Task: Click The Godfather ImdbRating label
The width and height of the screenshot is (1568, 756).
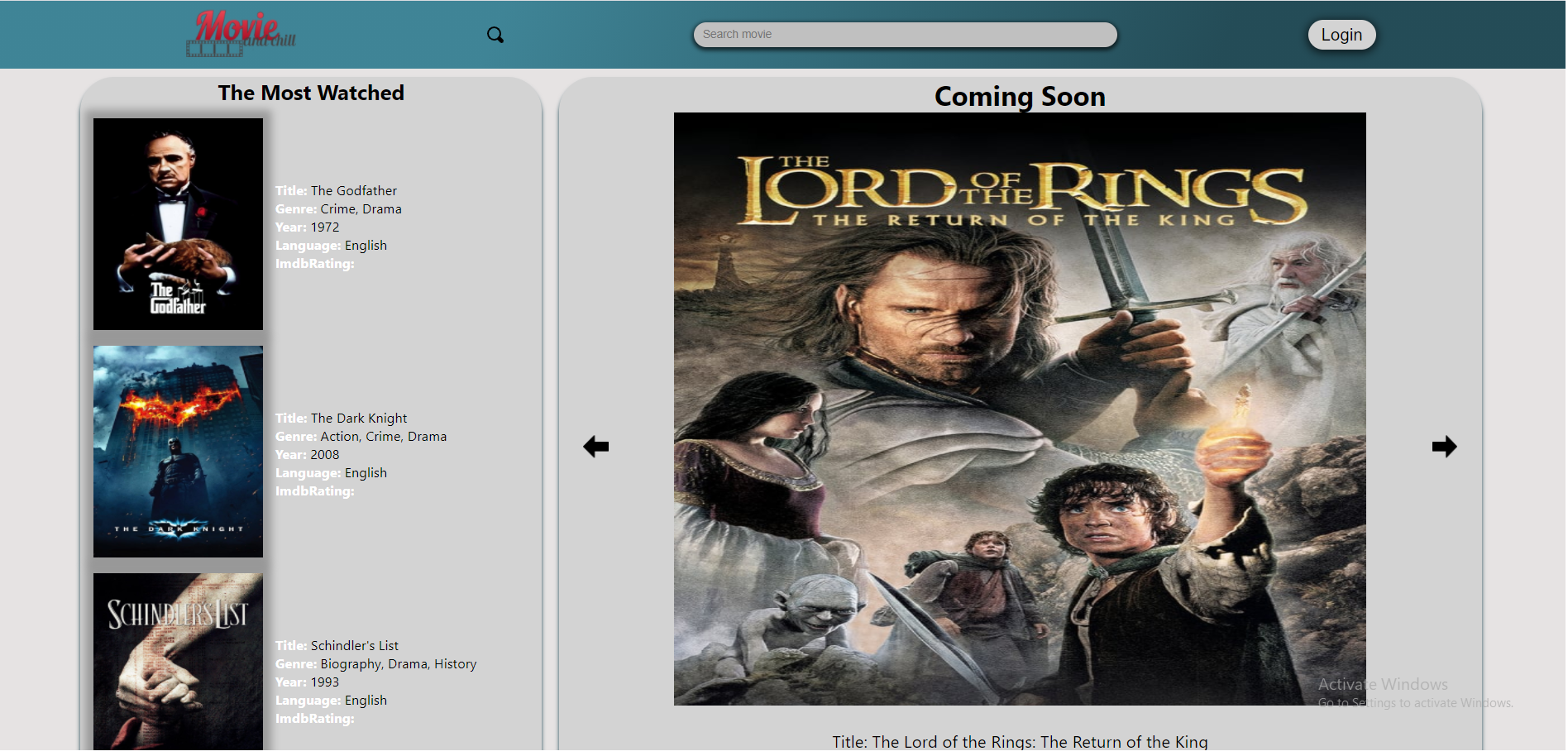Action: 314,264
